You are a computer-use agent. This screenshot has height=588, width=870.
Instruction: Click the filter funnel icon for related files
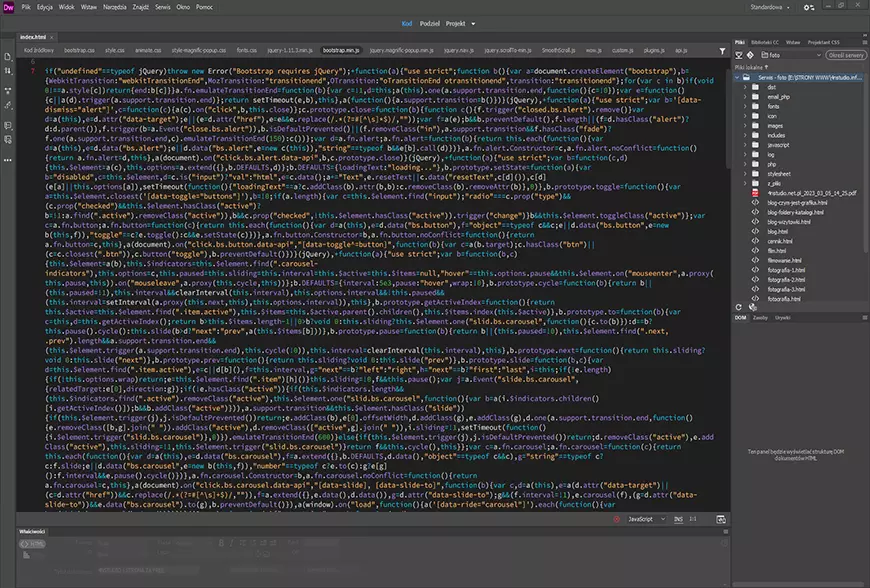click(722, 51)
